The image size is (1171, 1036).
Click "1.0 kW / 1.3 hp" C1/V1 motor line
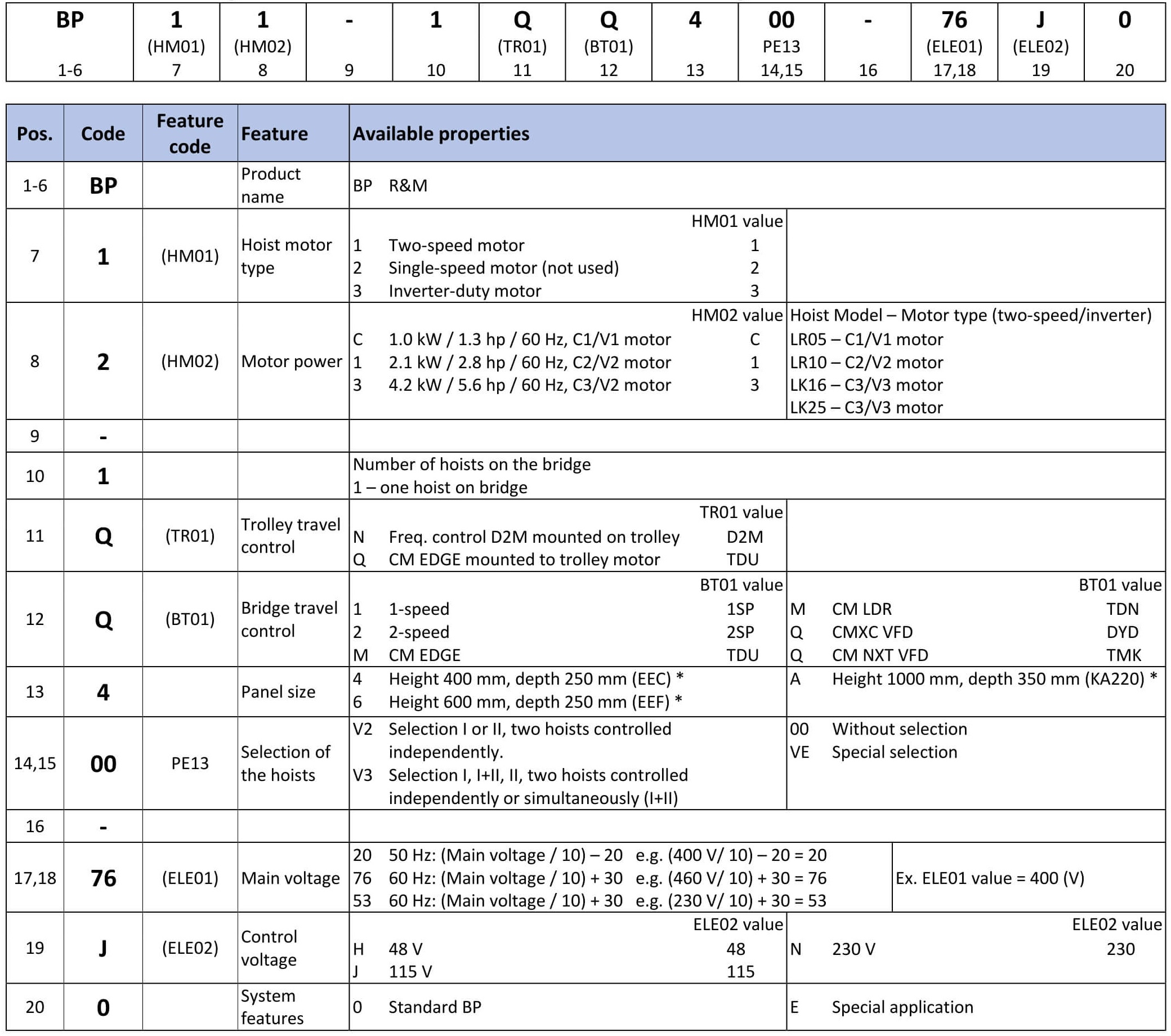click(x=529, y=339)
